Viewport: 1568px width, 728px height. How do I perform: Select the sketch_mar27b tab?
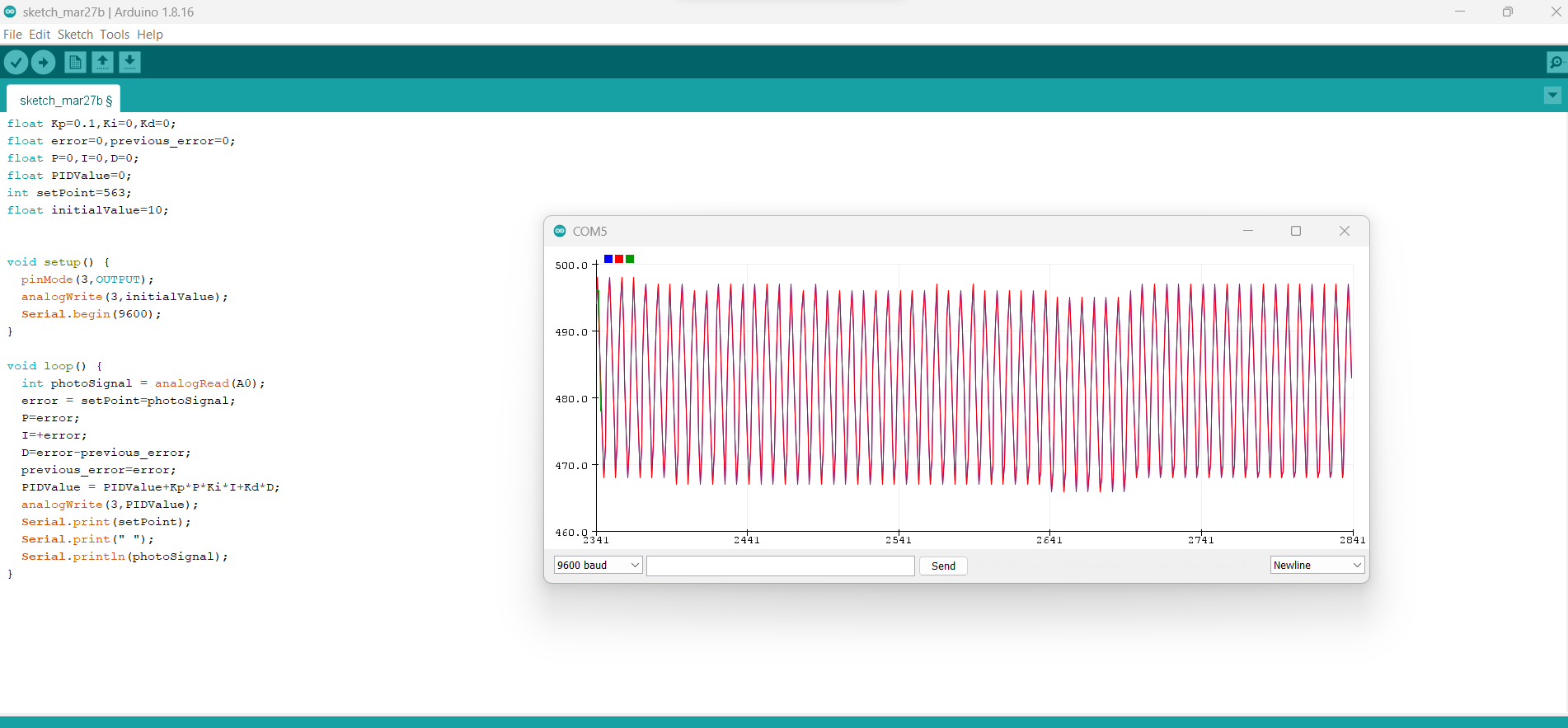(63, 100)
